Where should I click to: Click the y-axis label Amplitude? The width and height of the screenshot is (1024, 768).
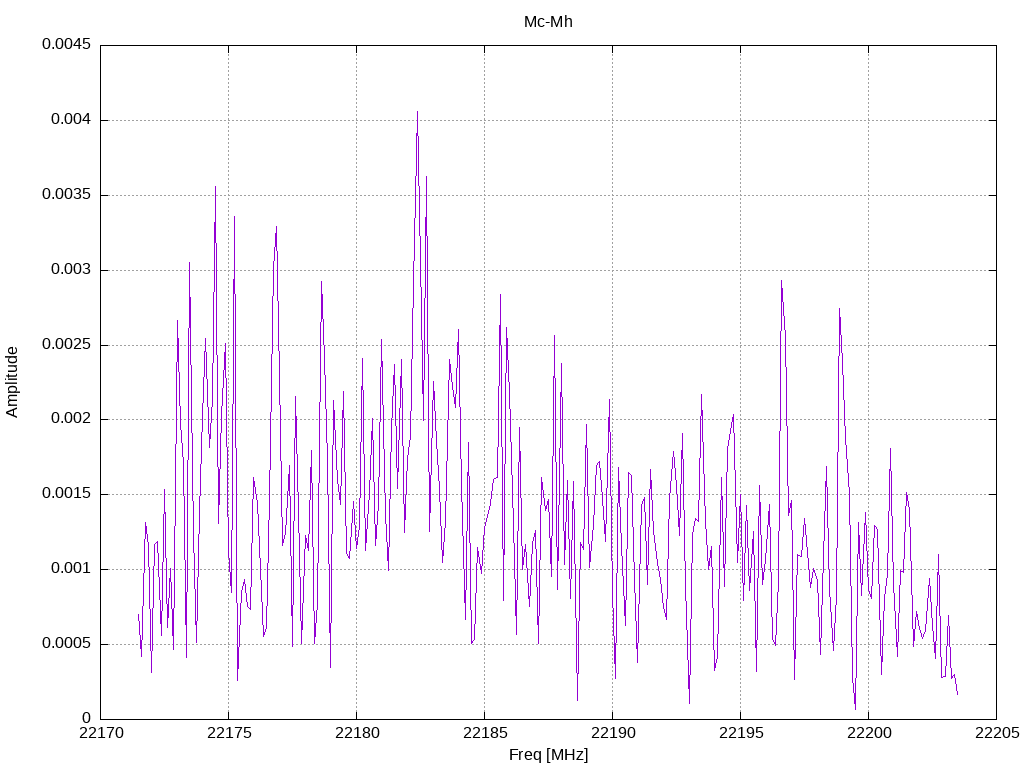click(x=12, y=382)
